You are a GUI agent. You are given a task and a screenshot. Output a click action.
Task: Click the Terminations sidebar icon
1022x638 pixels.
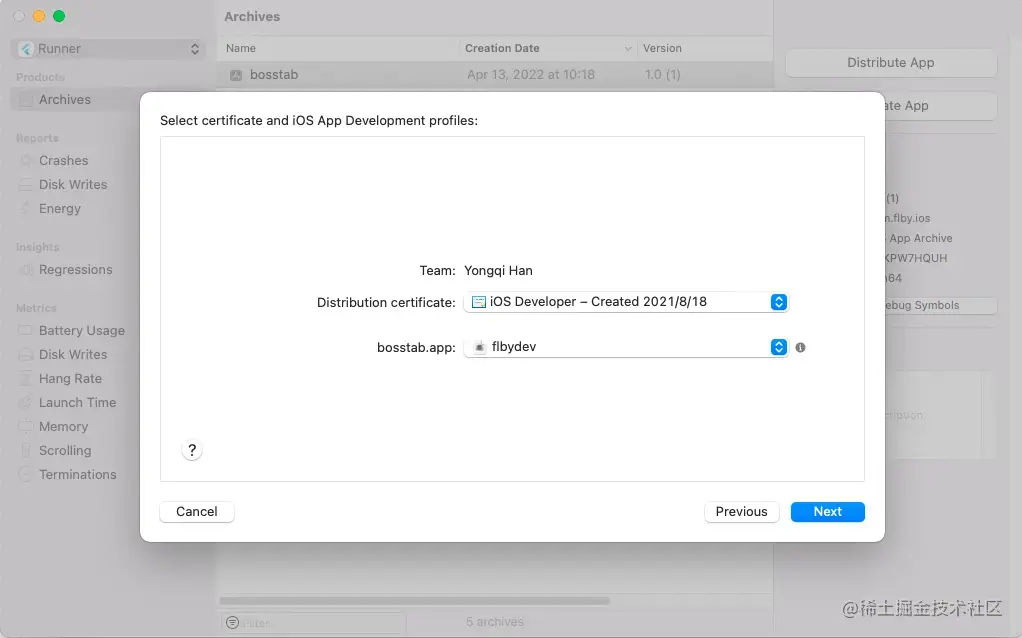[25, 474]
